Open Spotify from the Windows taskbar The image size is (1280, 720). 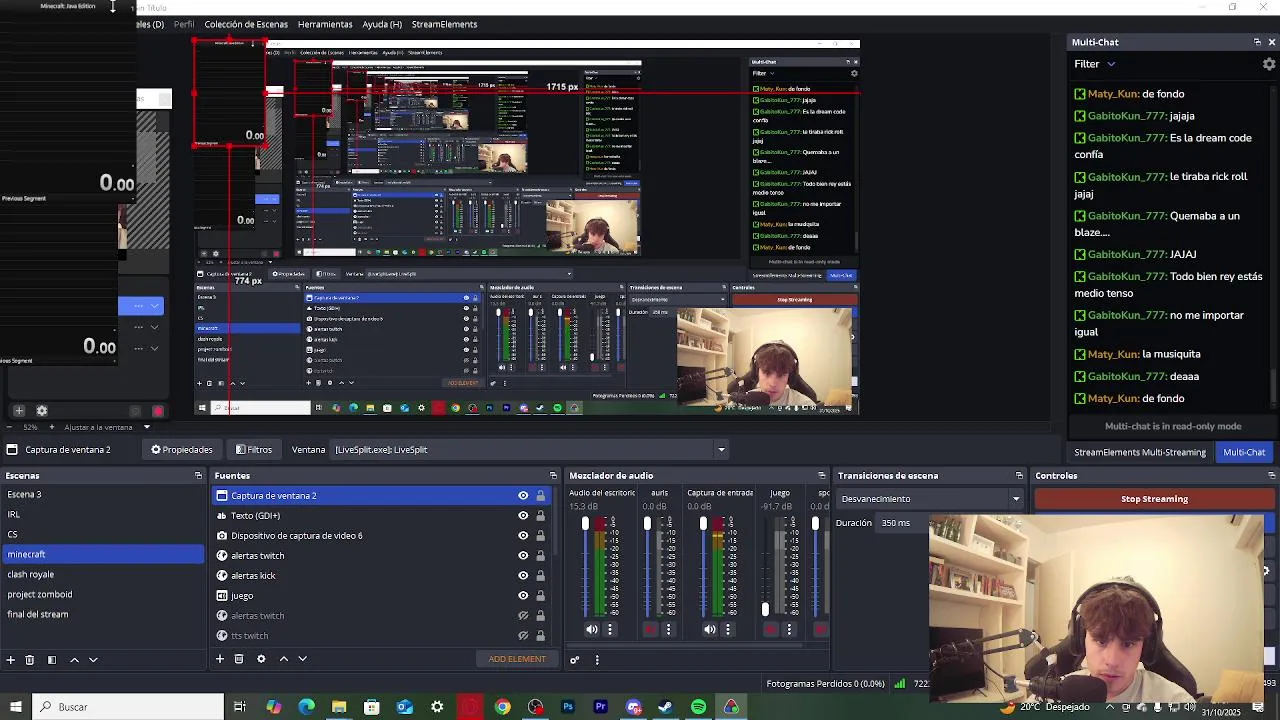pyautogui.click(x=698, y=707)
